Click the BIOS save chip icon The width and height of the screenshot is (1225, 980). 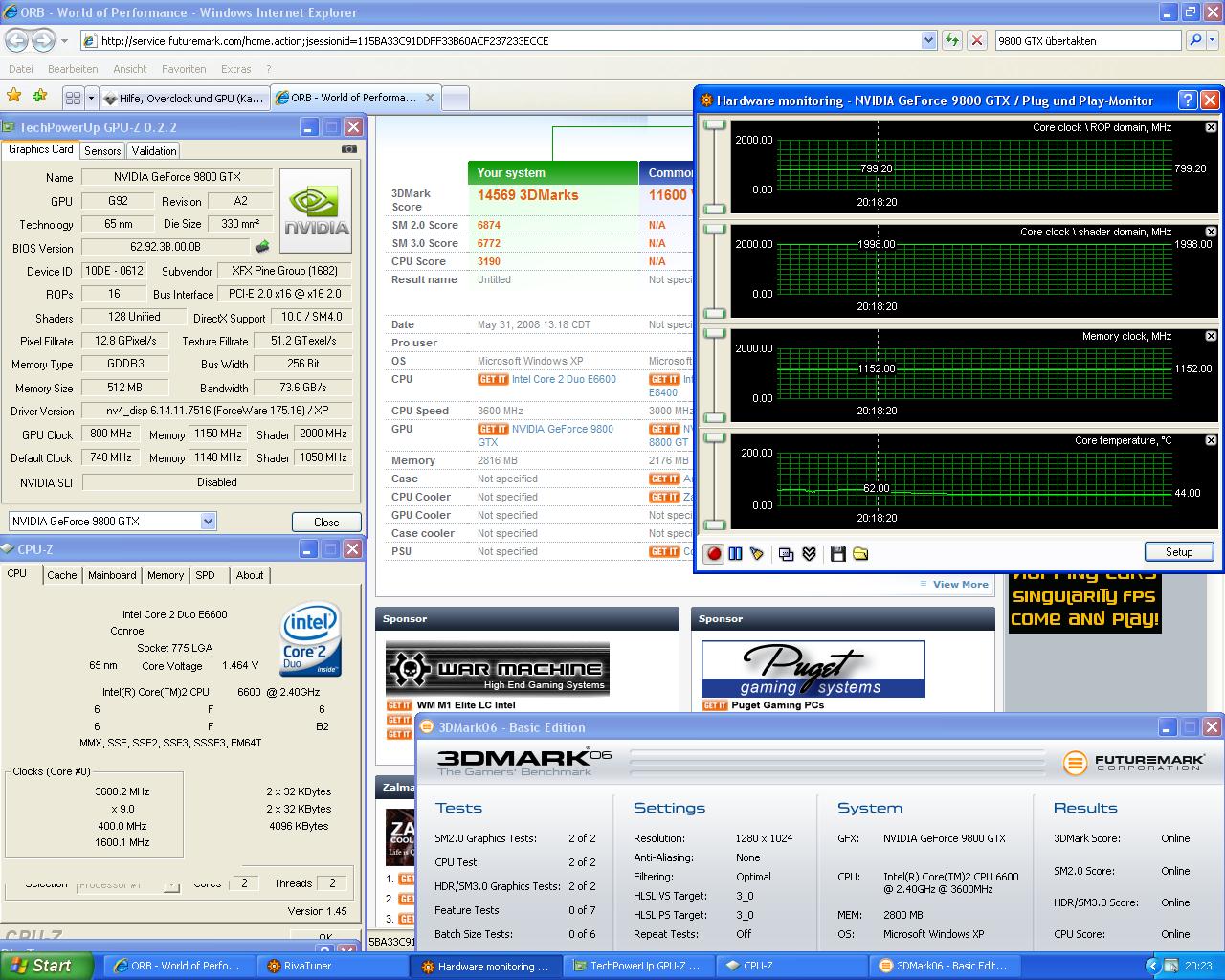261,247
